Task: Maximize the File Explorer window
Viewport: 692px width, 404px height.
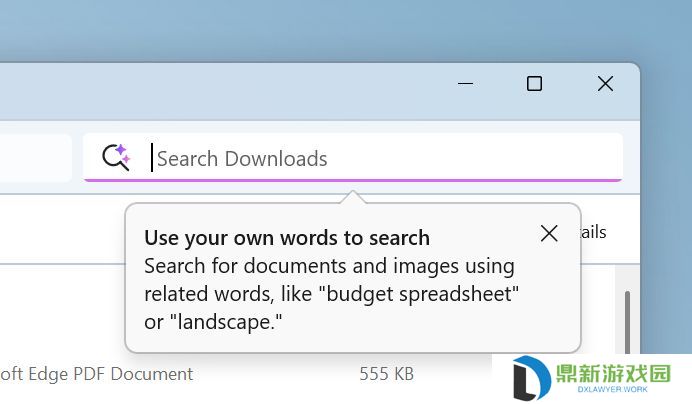Action: point(534,83)
